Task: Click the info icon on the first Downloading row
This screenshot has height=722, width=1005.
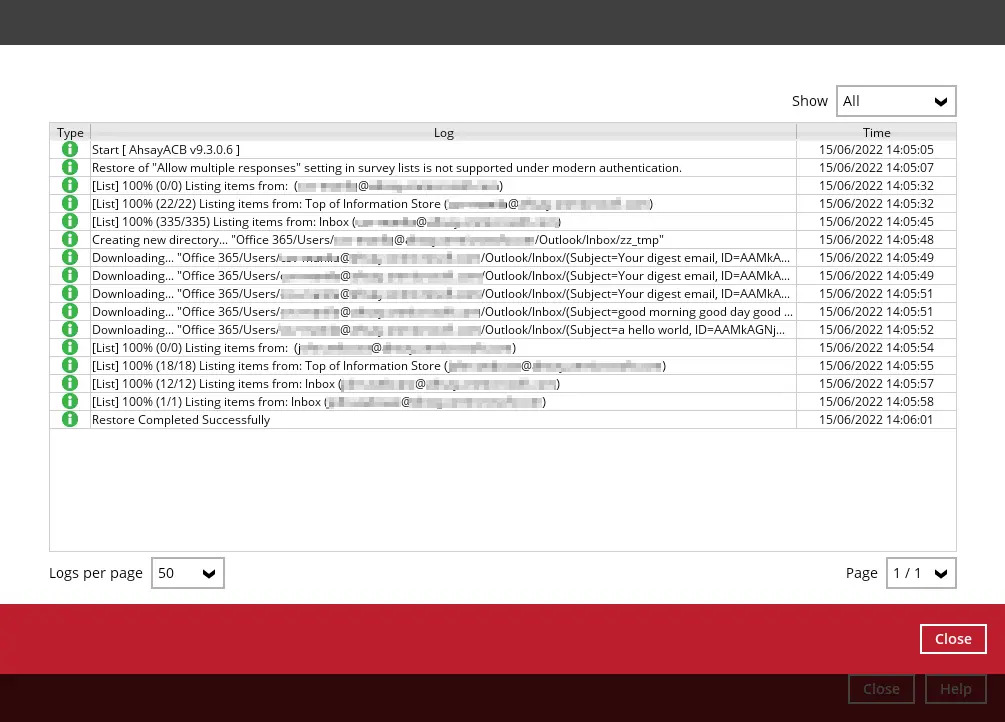Action: (x=70, y=257)
